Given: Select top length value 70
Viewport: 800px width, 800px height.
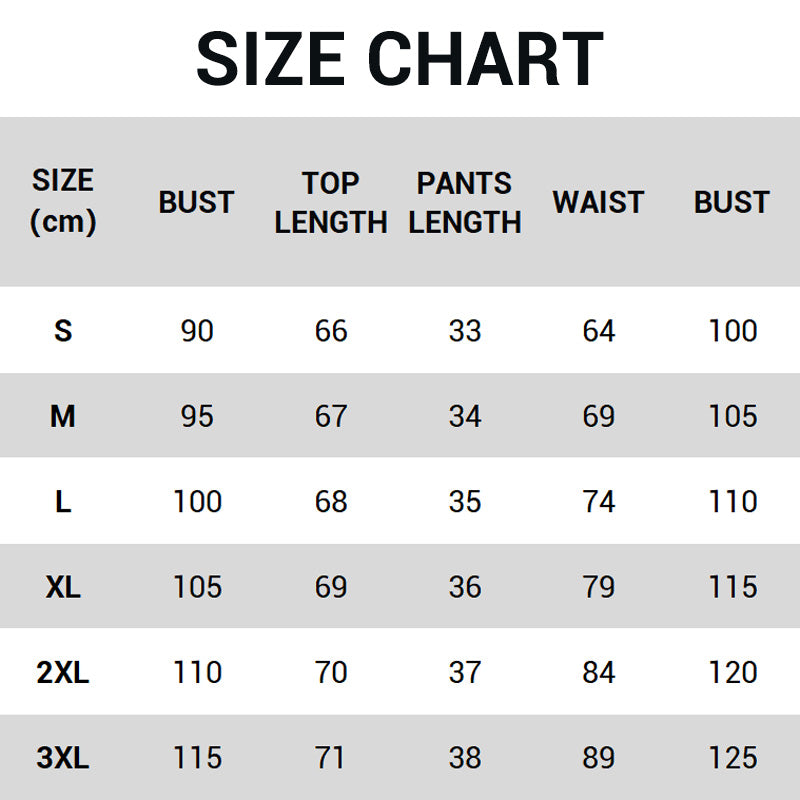Looking at the screenshot, I should tap(331, 673).
